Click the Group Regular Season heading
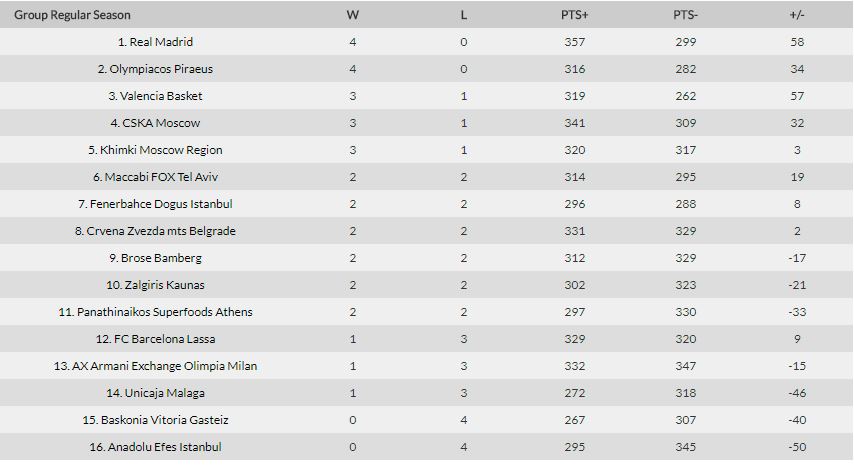This screenshot has width=854, height=467. pos(72,15)
